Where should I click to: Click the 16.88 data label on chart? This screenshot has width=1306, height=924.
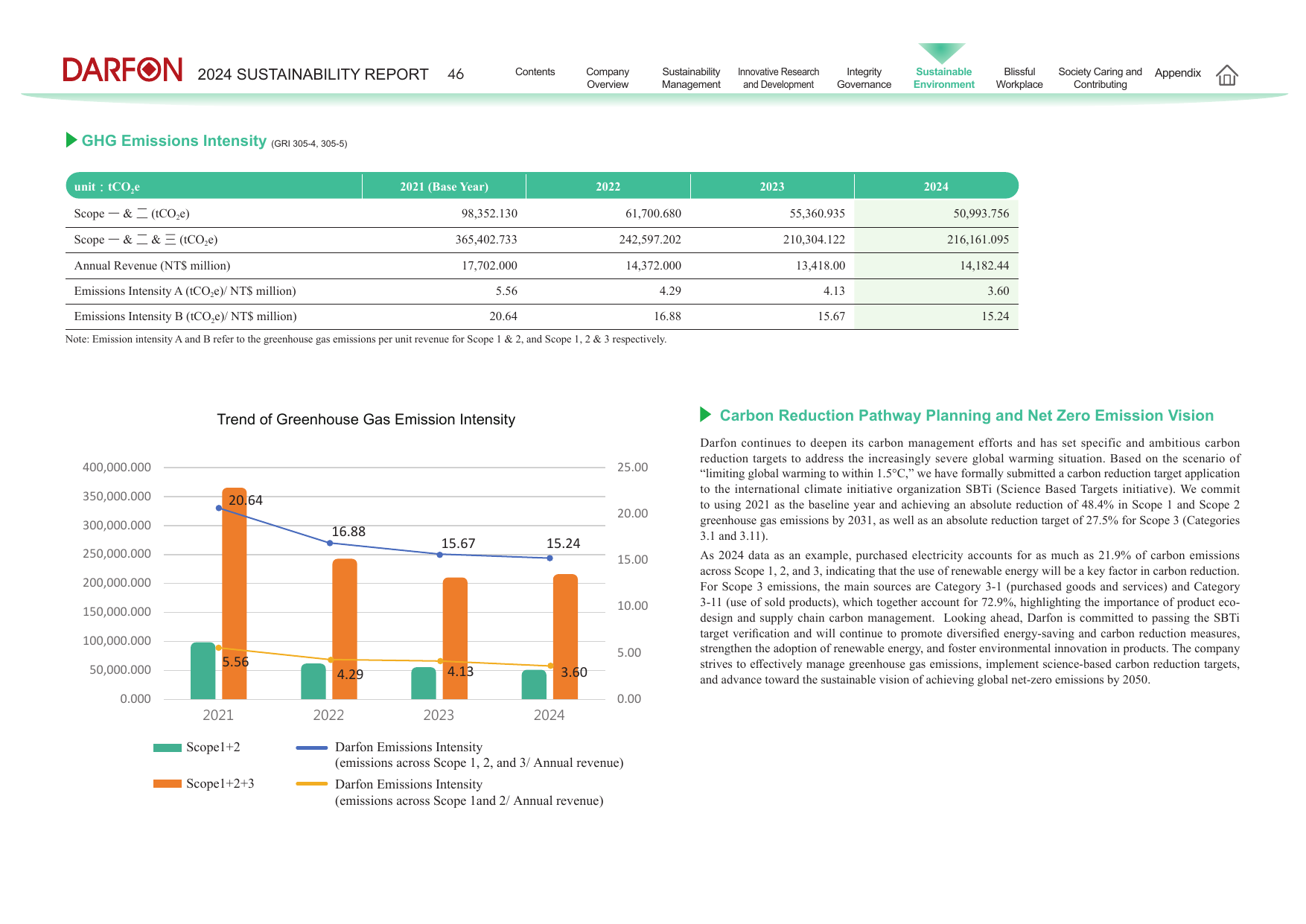coord(348,532)
